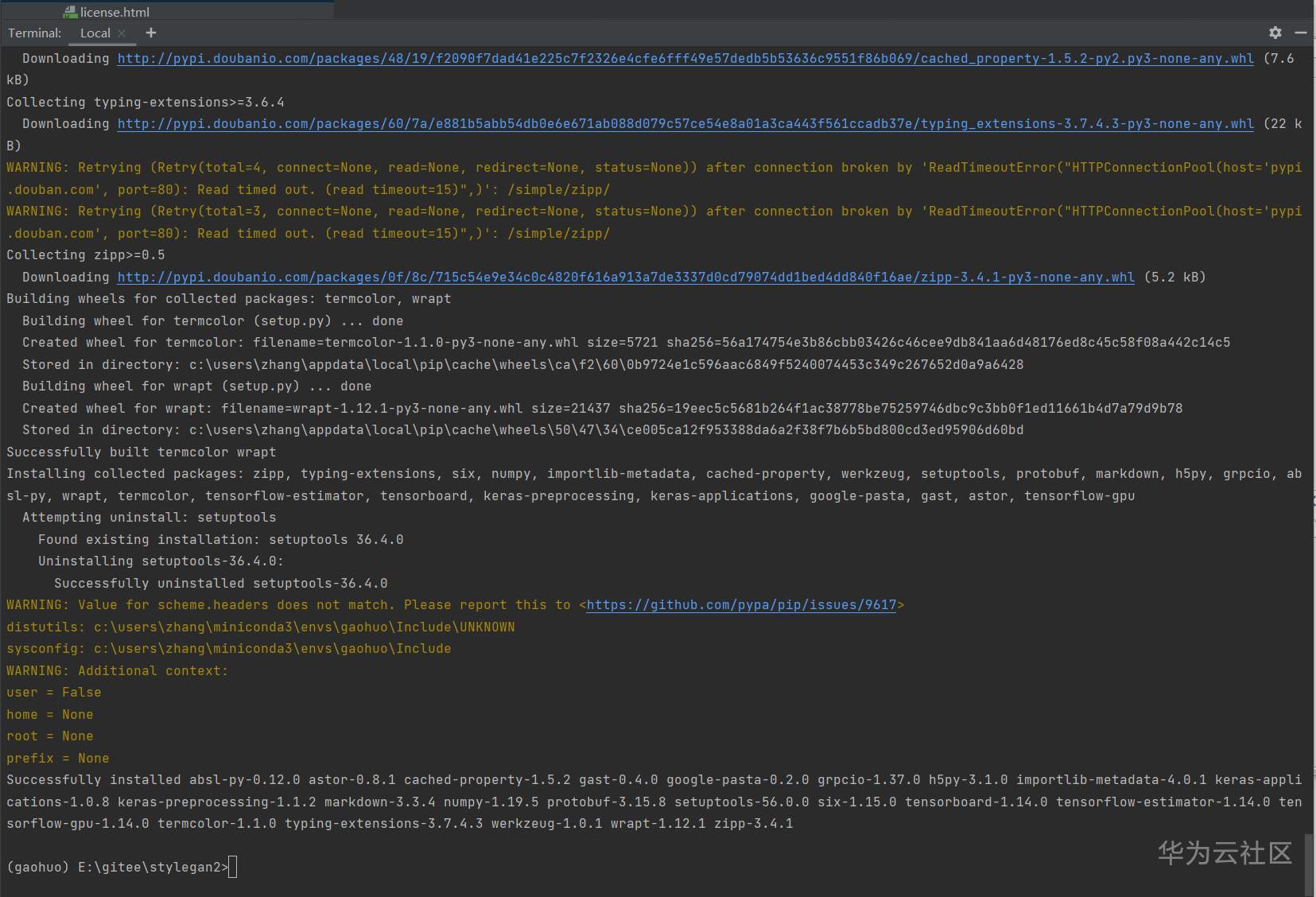
Task: Open the cached_property wheel download link
Action: (685, 59)
